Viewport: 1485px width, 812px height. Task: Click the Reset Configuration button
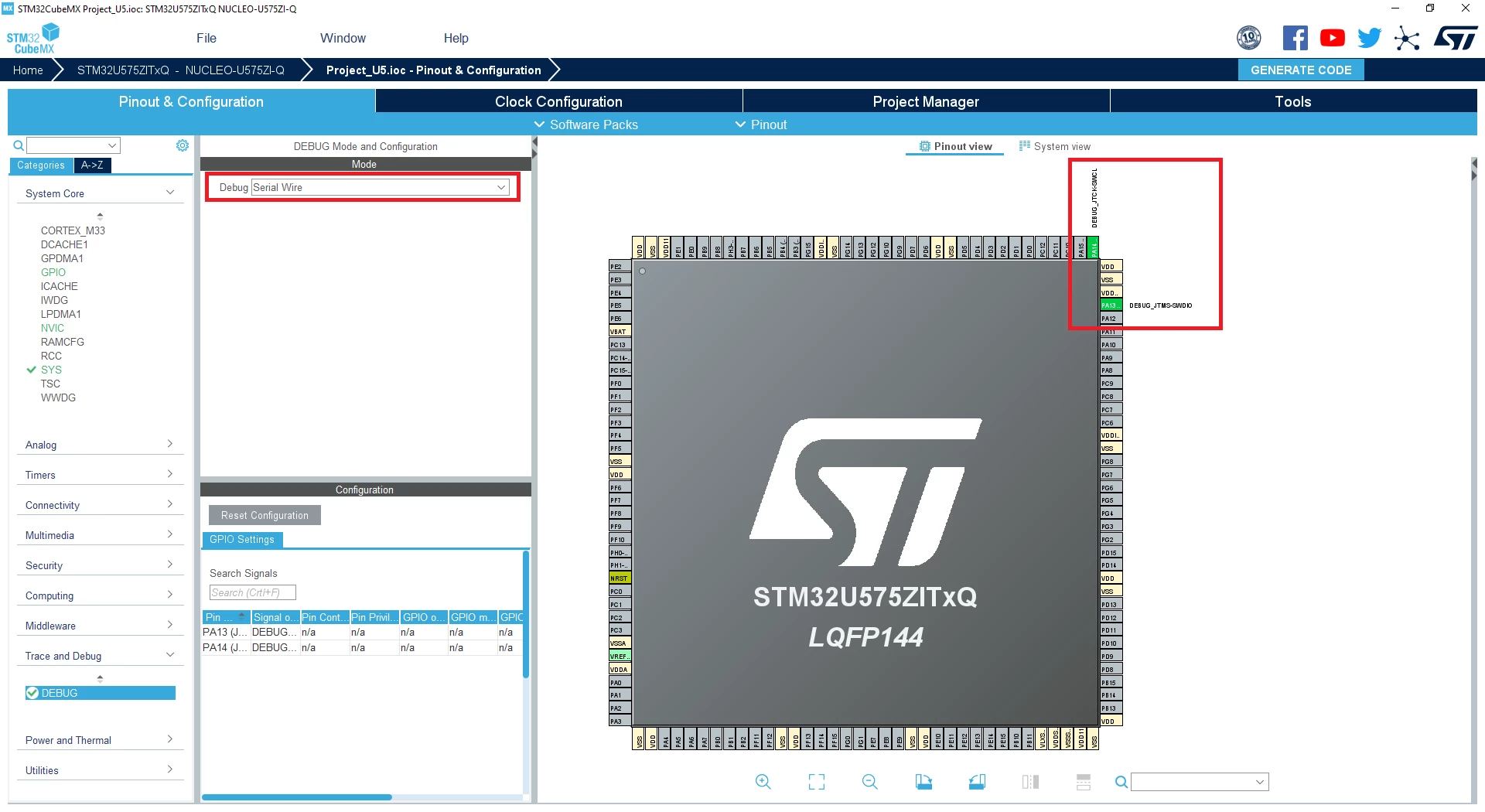[x=265, y=515]
